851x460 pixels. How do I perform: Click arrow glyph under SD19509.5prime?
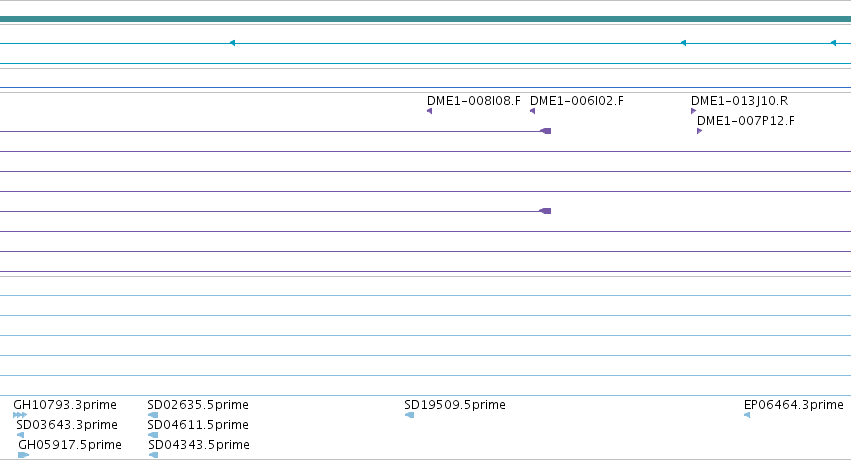pyautogui.click(x=410, y=415)
